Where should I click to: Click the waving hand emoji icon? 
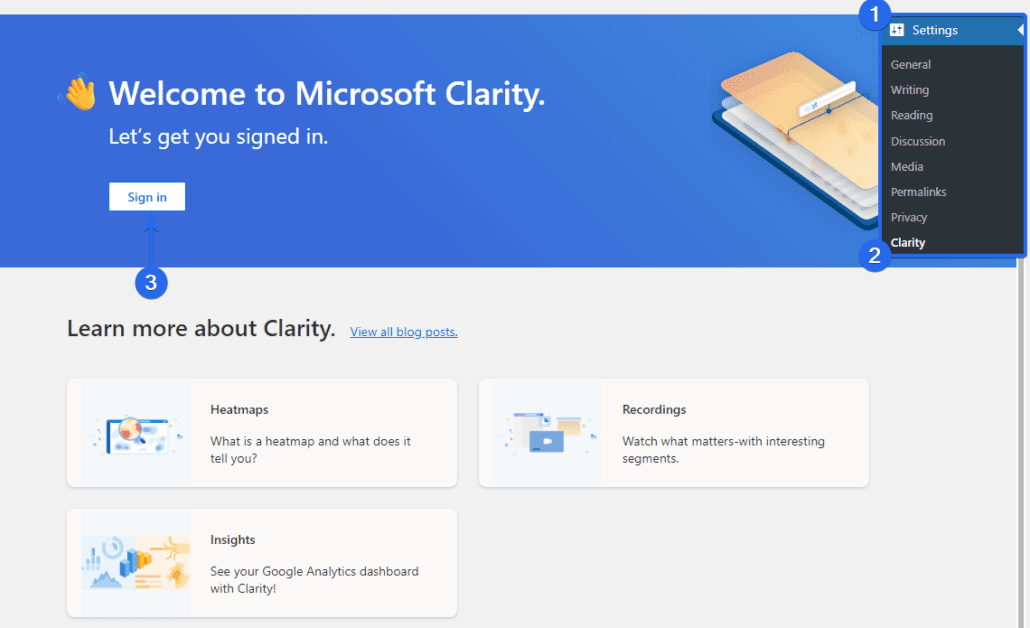(79, 92)
